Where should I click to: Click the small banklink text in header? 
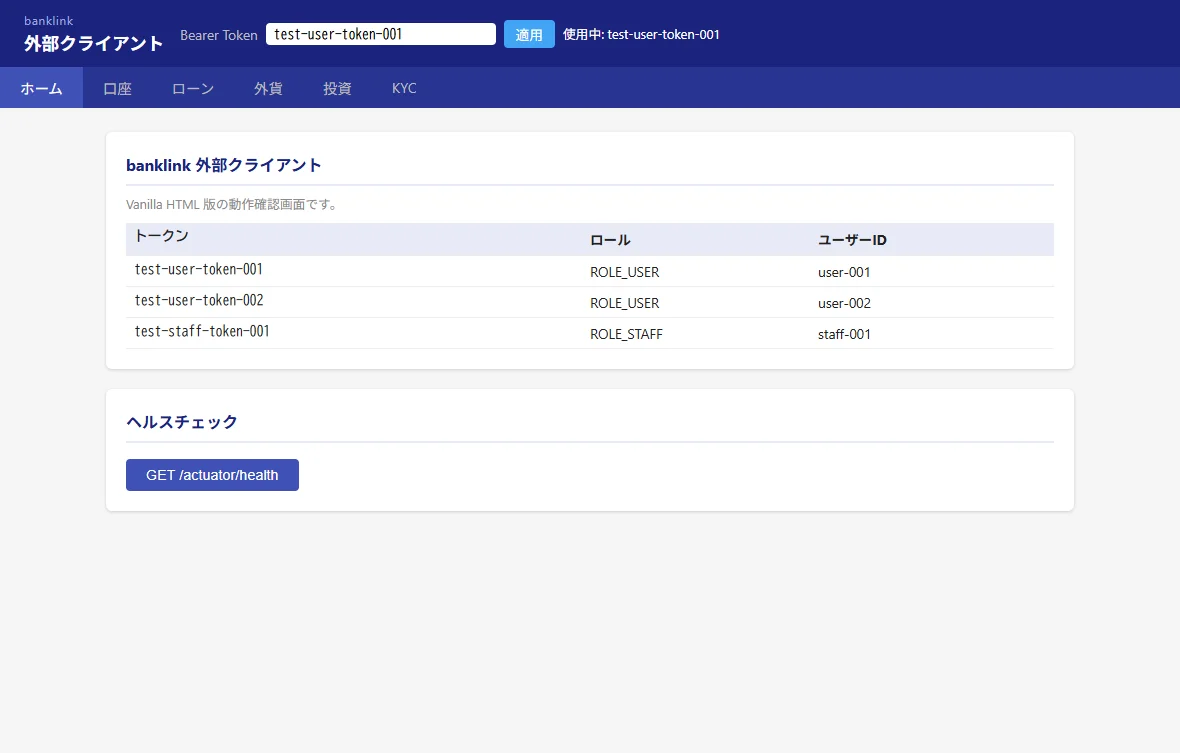point(49,21)
